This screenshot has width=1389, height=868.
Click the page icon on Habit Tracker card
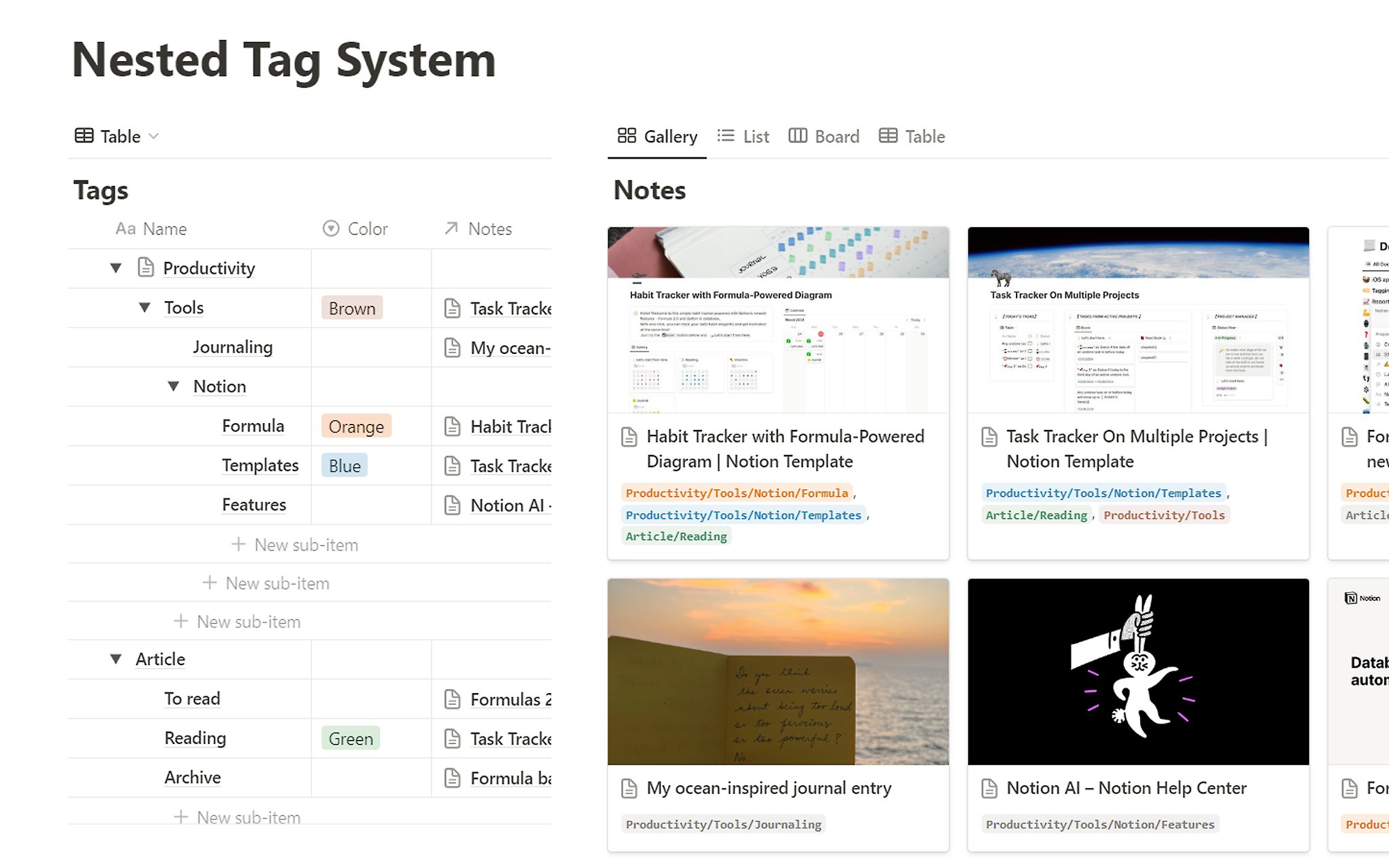pos(629,436)
